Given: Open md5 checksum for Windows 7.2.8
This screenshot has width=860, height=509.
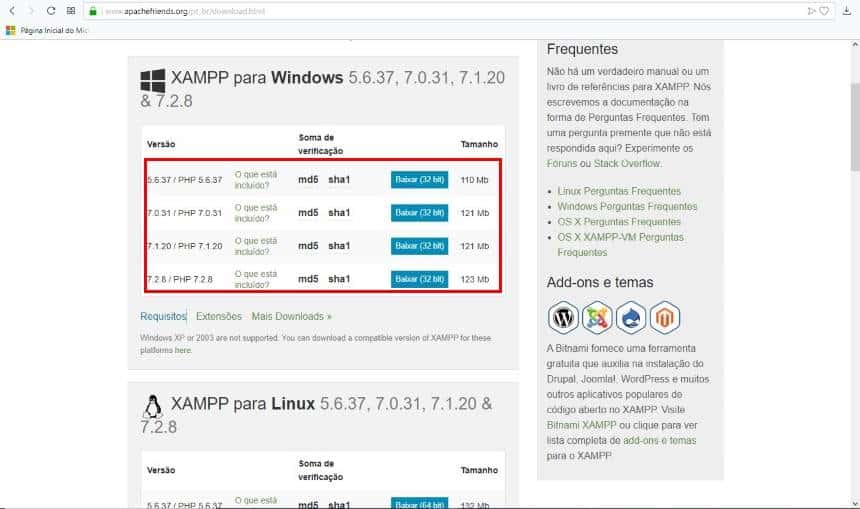Looking at the screenshot, I should (x=308, y=279).
